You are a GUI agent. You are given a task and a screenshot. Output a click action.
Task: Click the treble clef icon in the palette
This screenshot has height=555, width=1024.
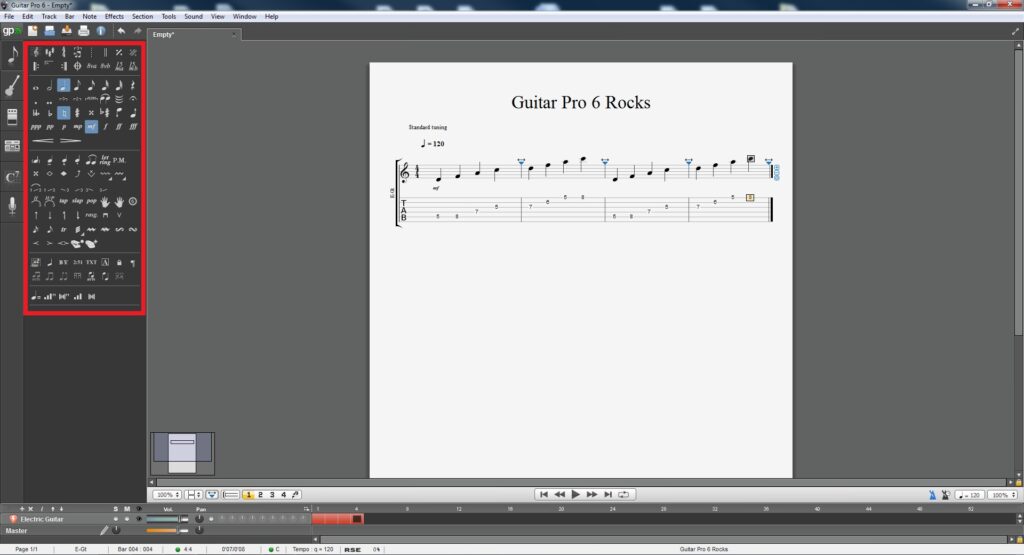point(36,52)
